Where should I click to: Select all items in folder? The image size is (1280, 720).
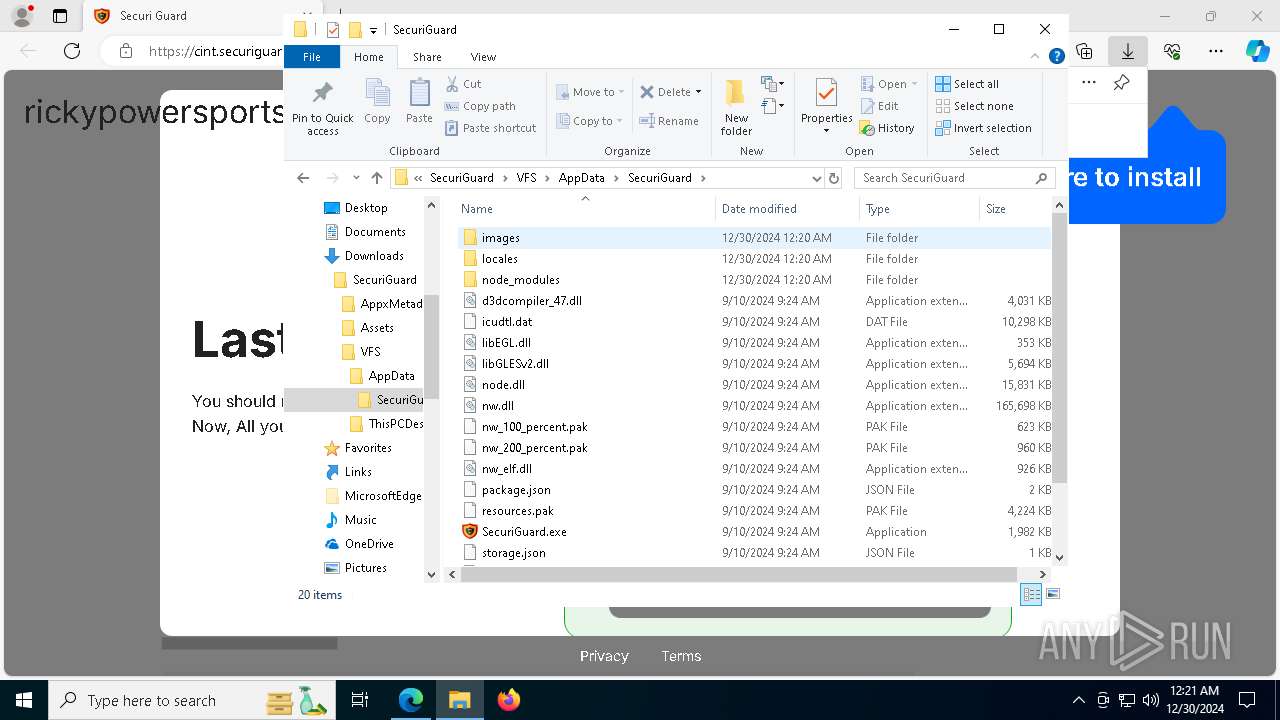pos(967,84)
